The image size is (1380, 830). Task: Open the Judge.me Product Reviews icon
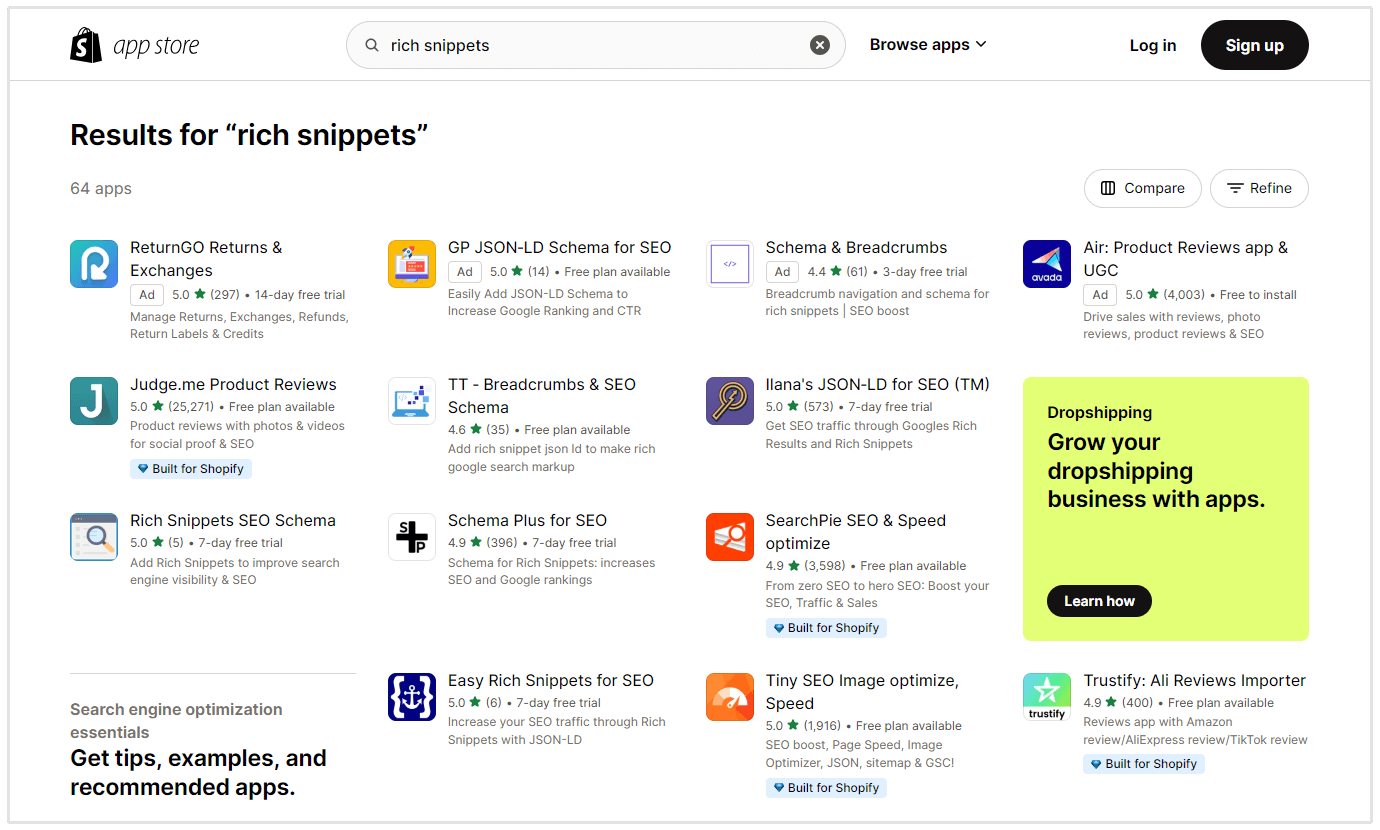tap(94, 401)
